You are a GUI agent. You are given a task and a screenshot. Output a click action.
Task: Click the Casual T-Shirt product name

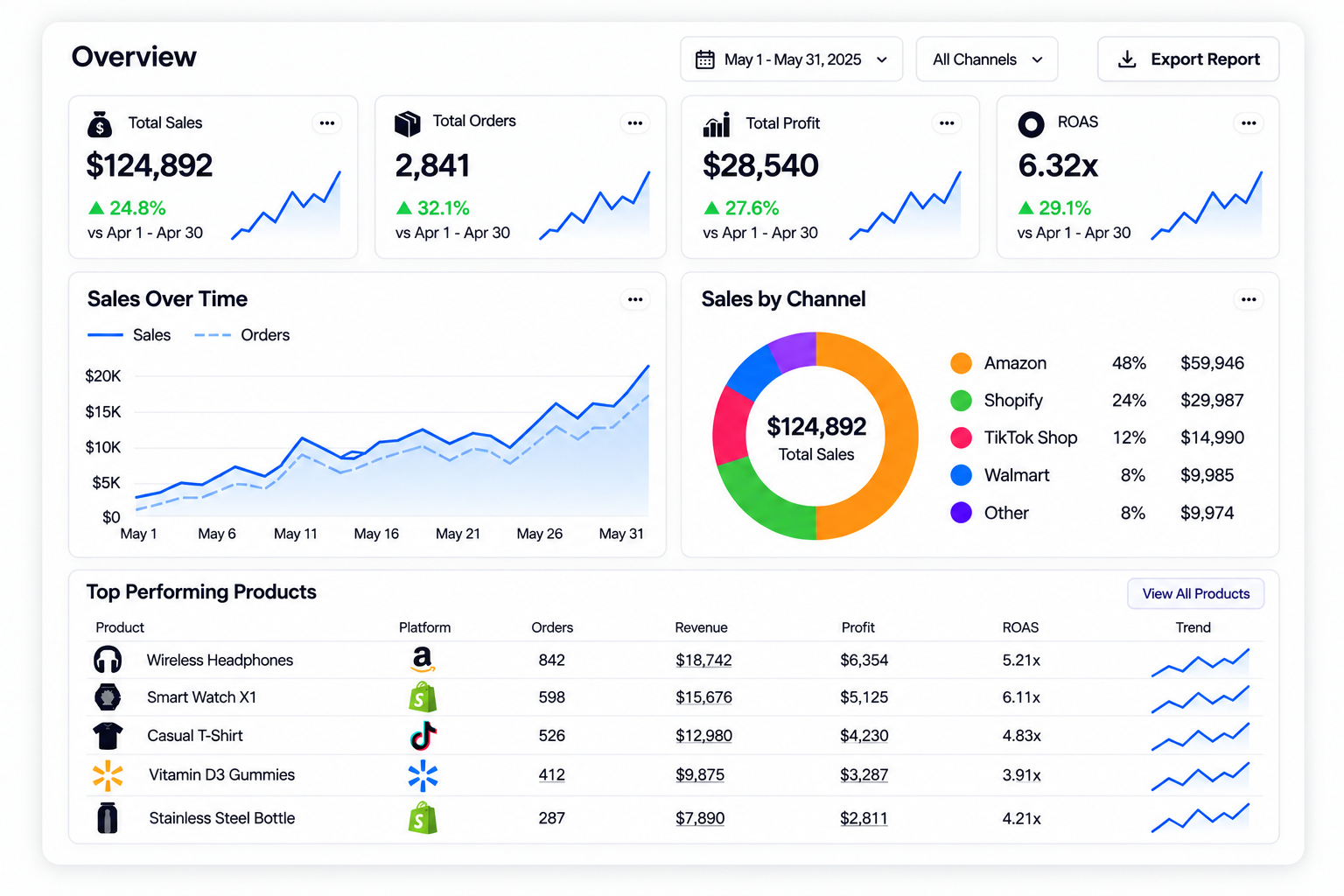(195, 736)
